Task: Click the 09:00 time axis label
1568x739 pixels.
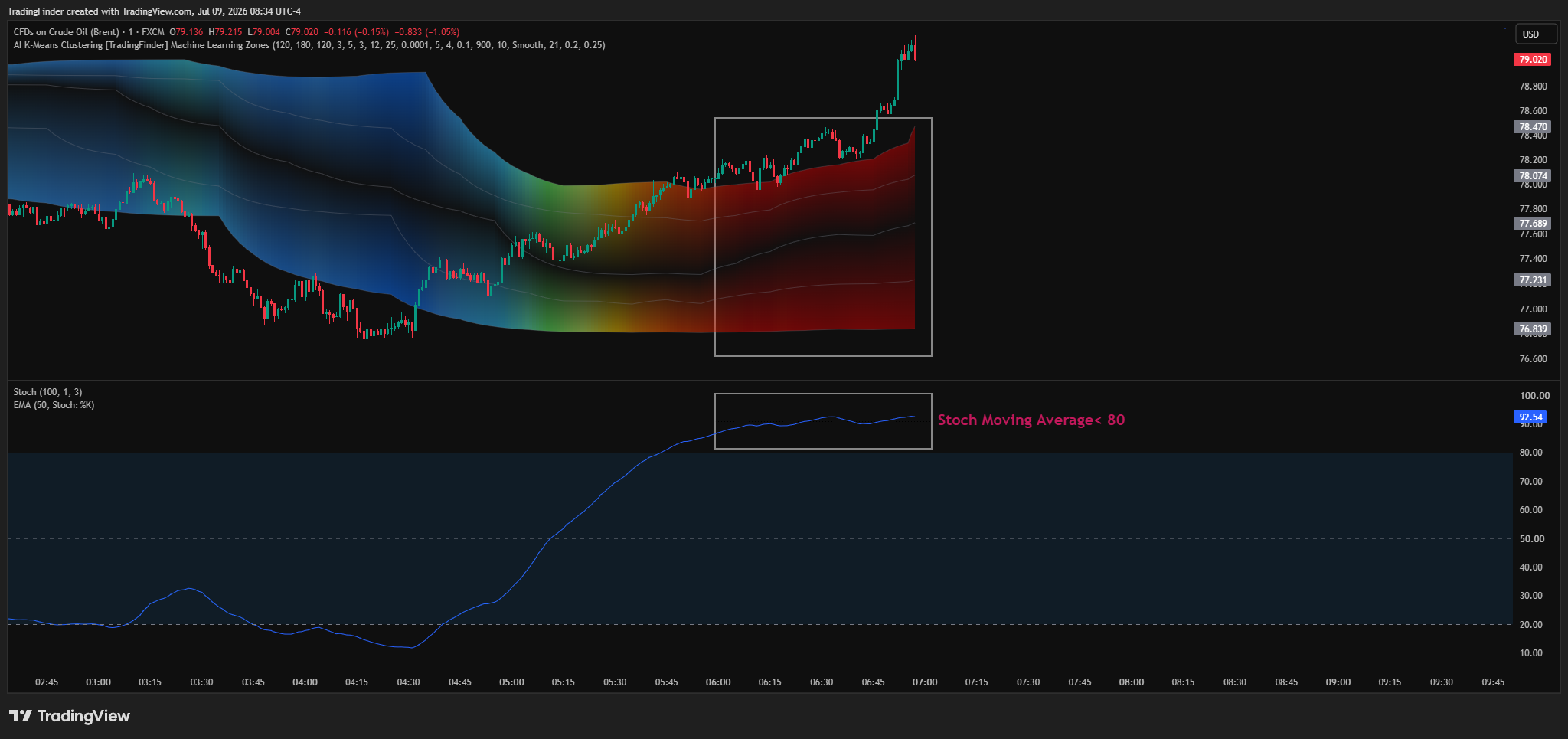Action: (1338, 682)
